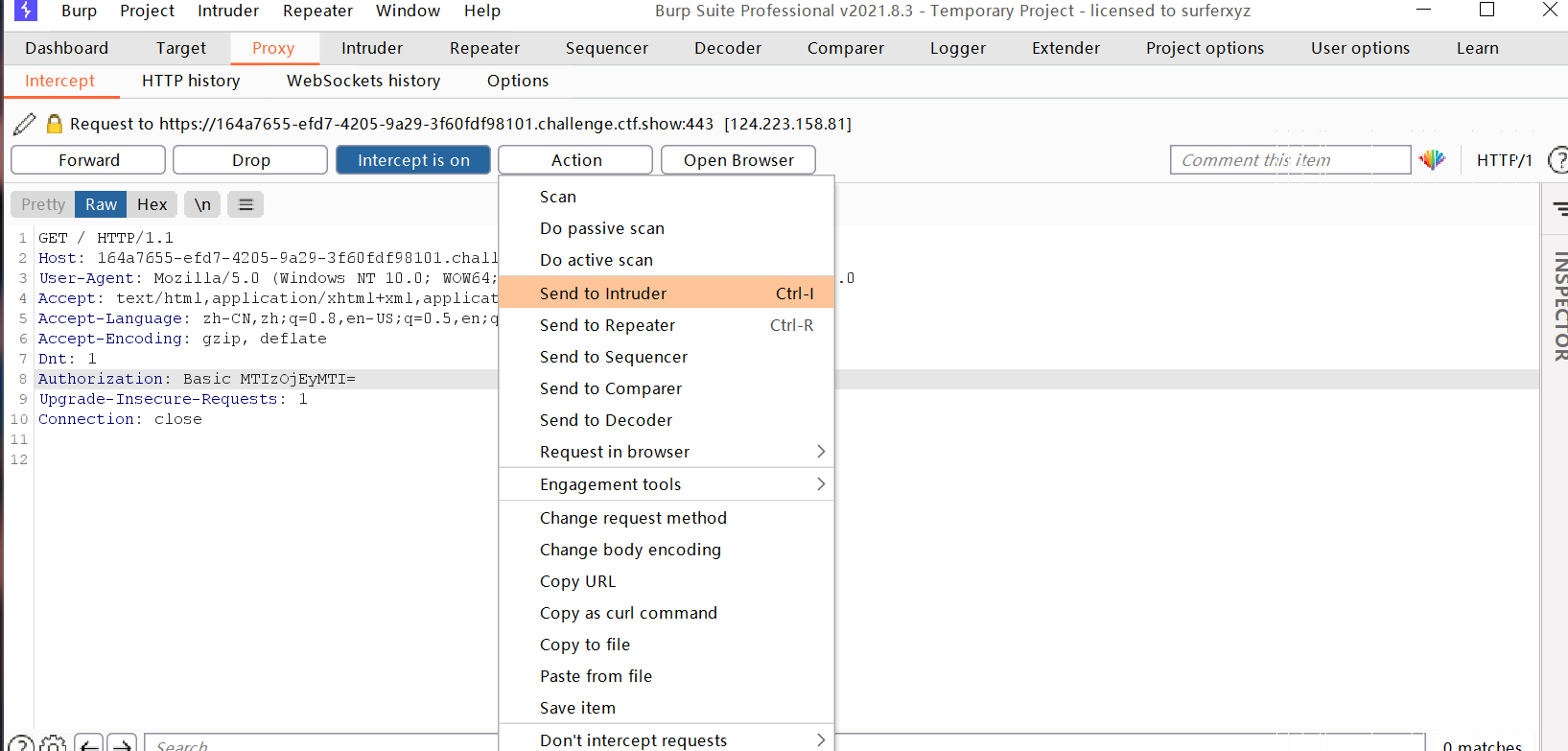
Task: Open HTTP history sub-tab
Action: 191,81
